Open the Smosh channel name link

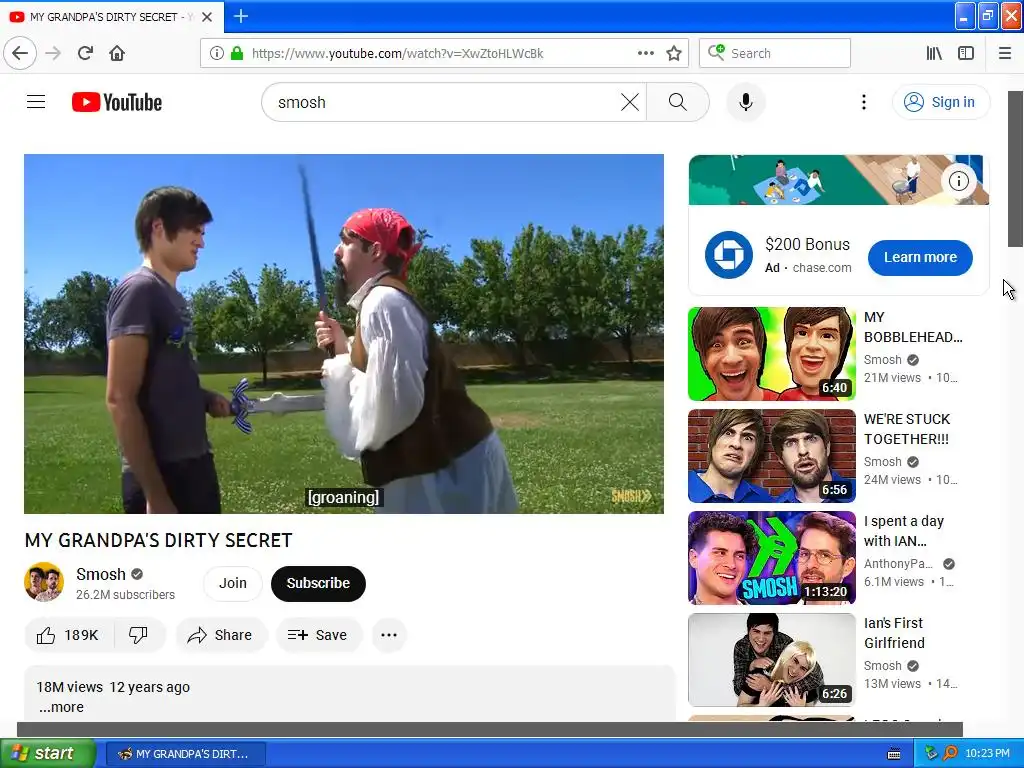coord(101,574)
